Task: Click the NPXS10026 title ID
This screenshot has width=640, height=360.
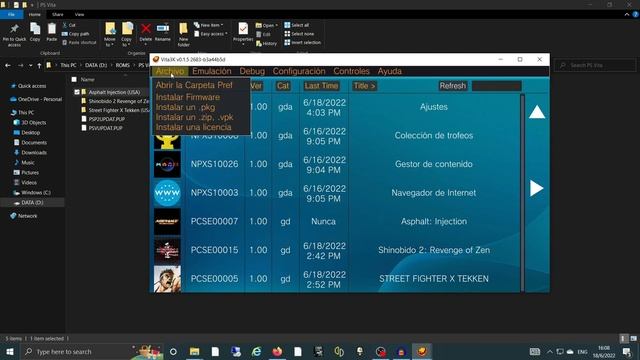Action: pyautogui.click(x=214, y=164)
